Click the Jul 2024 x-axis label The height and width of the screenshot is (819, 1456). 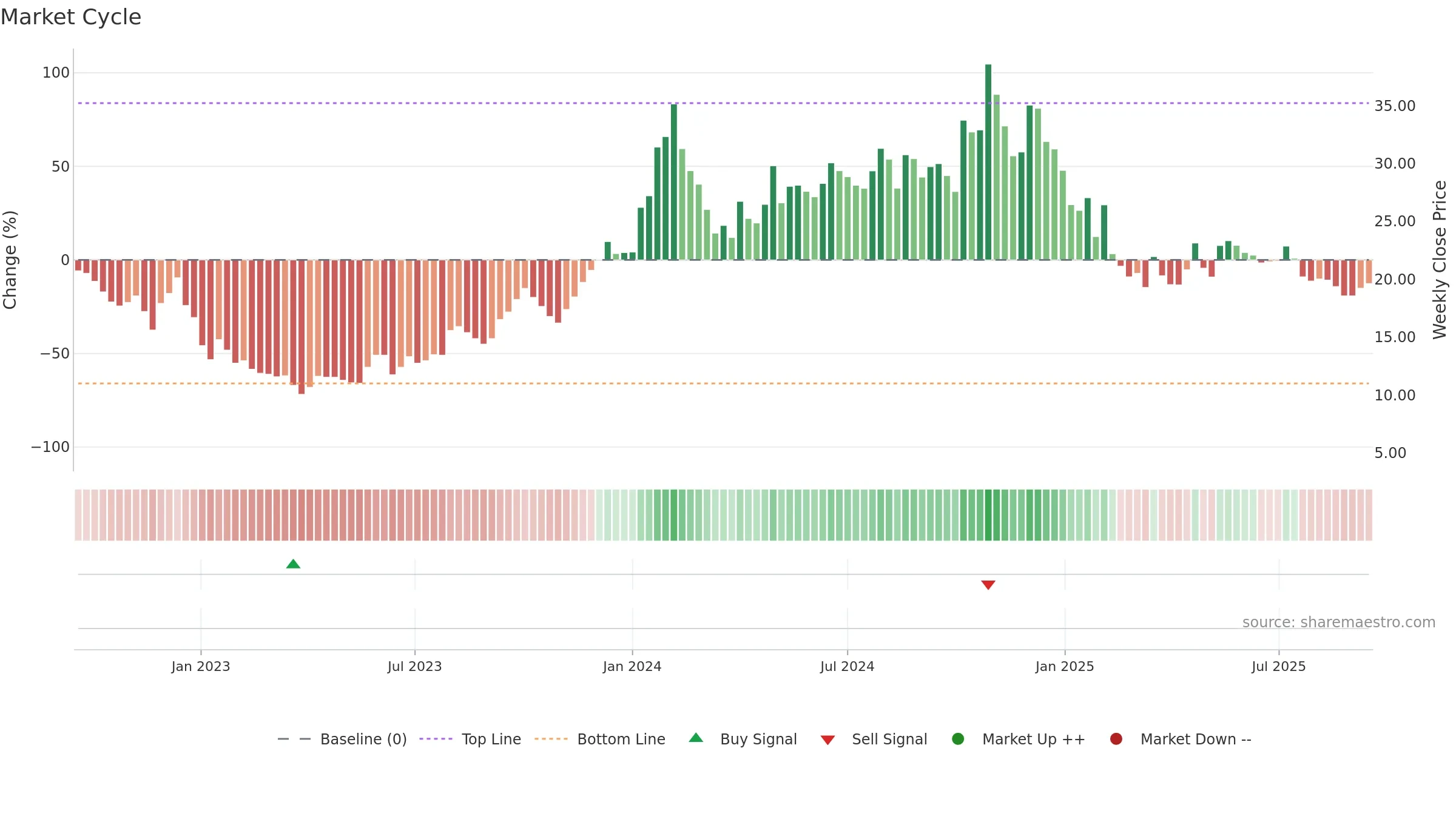[x=848, y=667]
